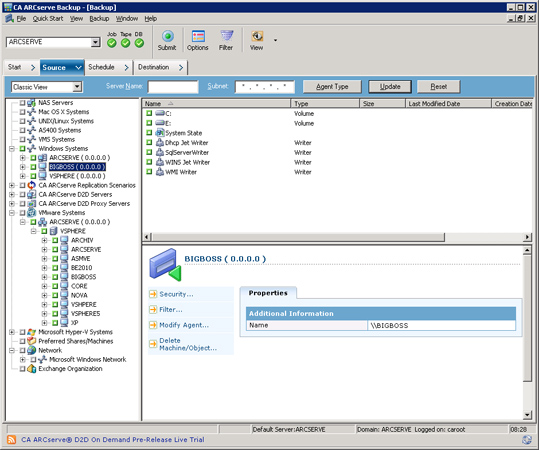Screen dimensions: 539x450
Task: Click the Modify Agent arrow icon
Action: (153, 325)
